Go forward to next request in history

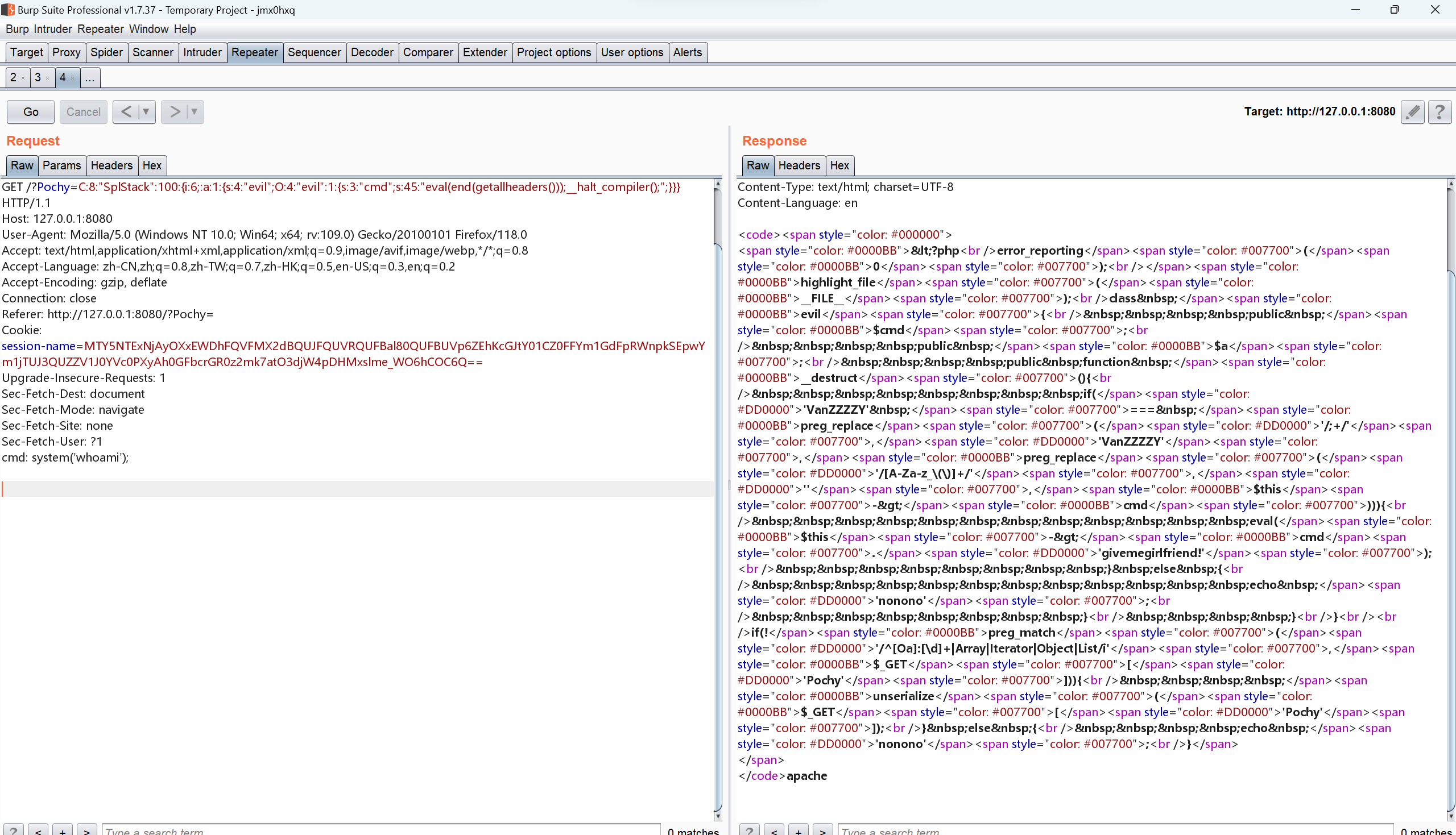pyautogui.click(x=175, y=112)
